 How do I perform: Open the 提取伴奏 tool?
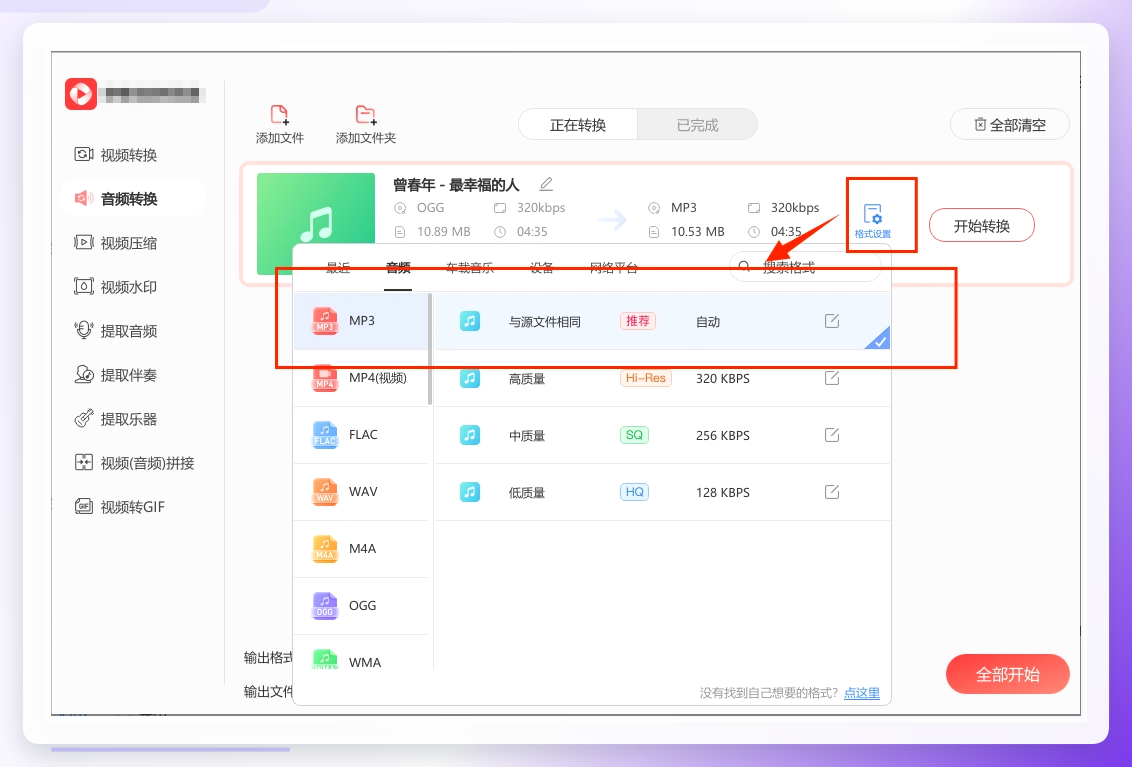pos(116,375)
